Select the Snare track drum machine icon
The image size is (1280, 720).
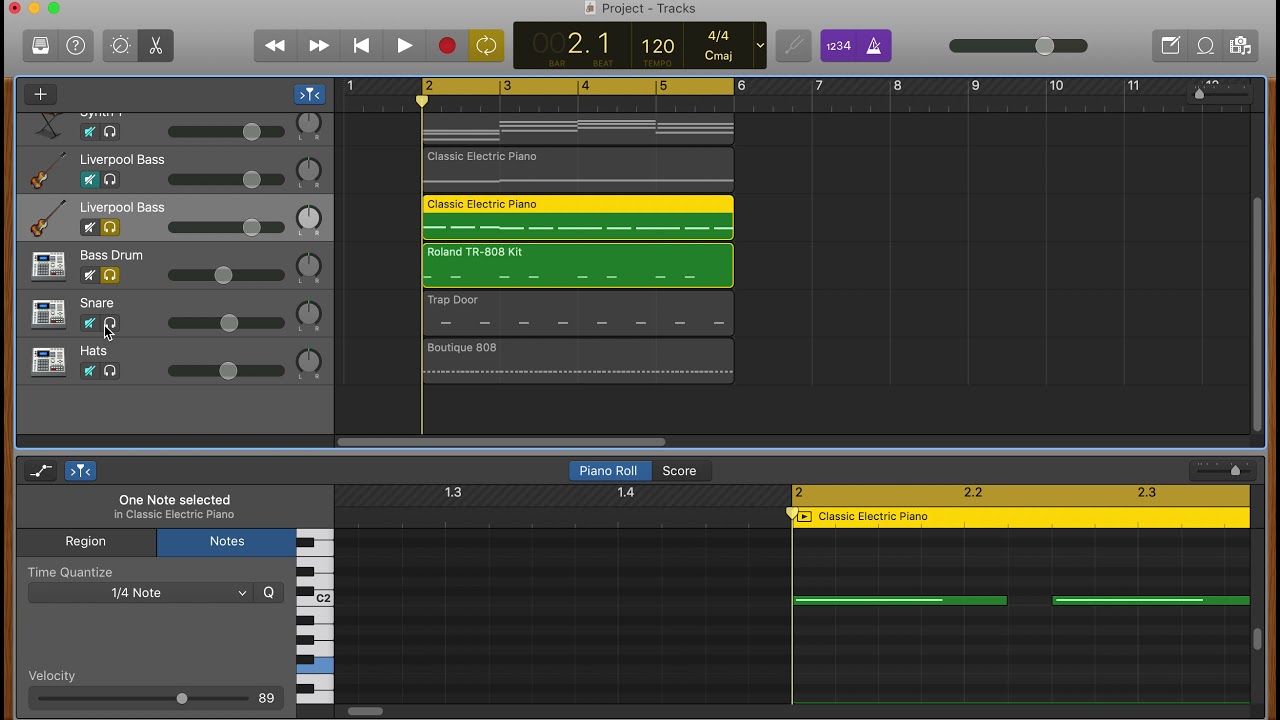[x=48, y=313]
